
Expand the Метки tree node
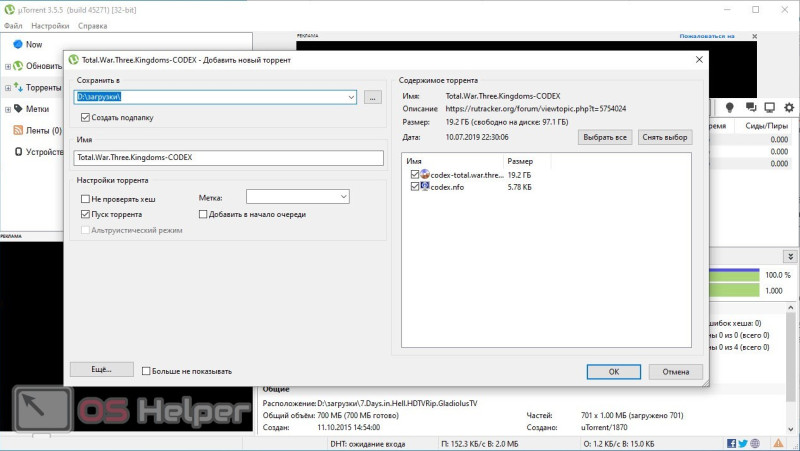point(8,109)
